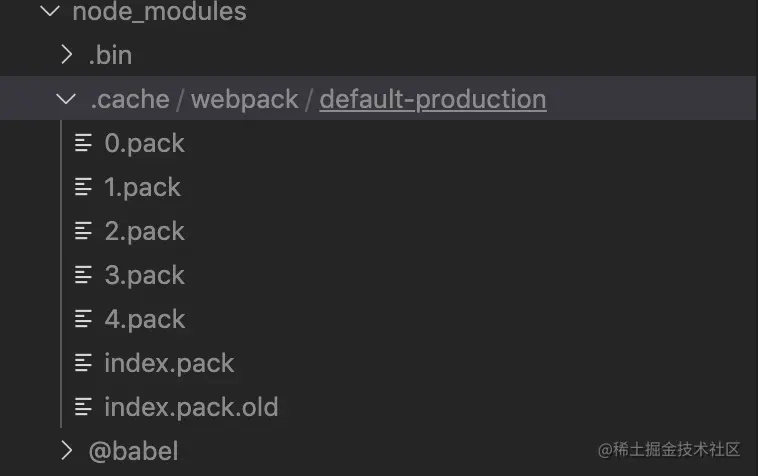Open the 4.pack file
Screen dimensions: 758x476
tap(145, 319)
